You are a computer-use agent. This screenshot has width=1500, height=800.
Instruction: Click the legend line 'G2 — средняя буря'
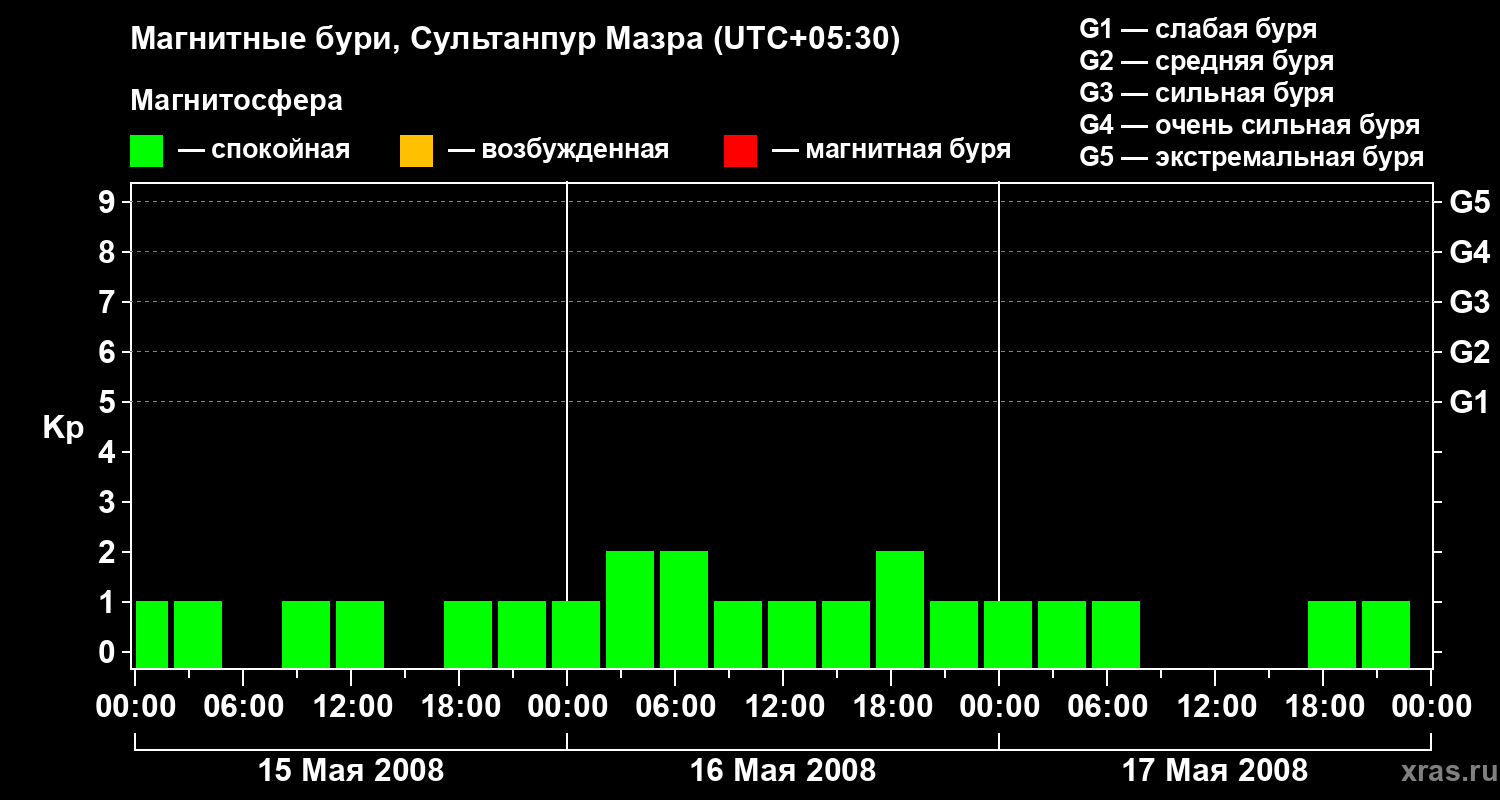pos(1207,61)
